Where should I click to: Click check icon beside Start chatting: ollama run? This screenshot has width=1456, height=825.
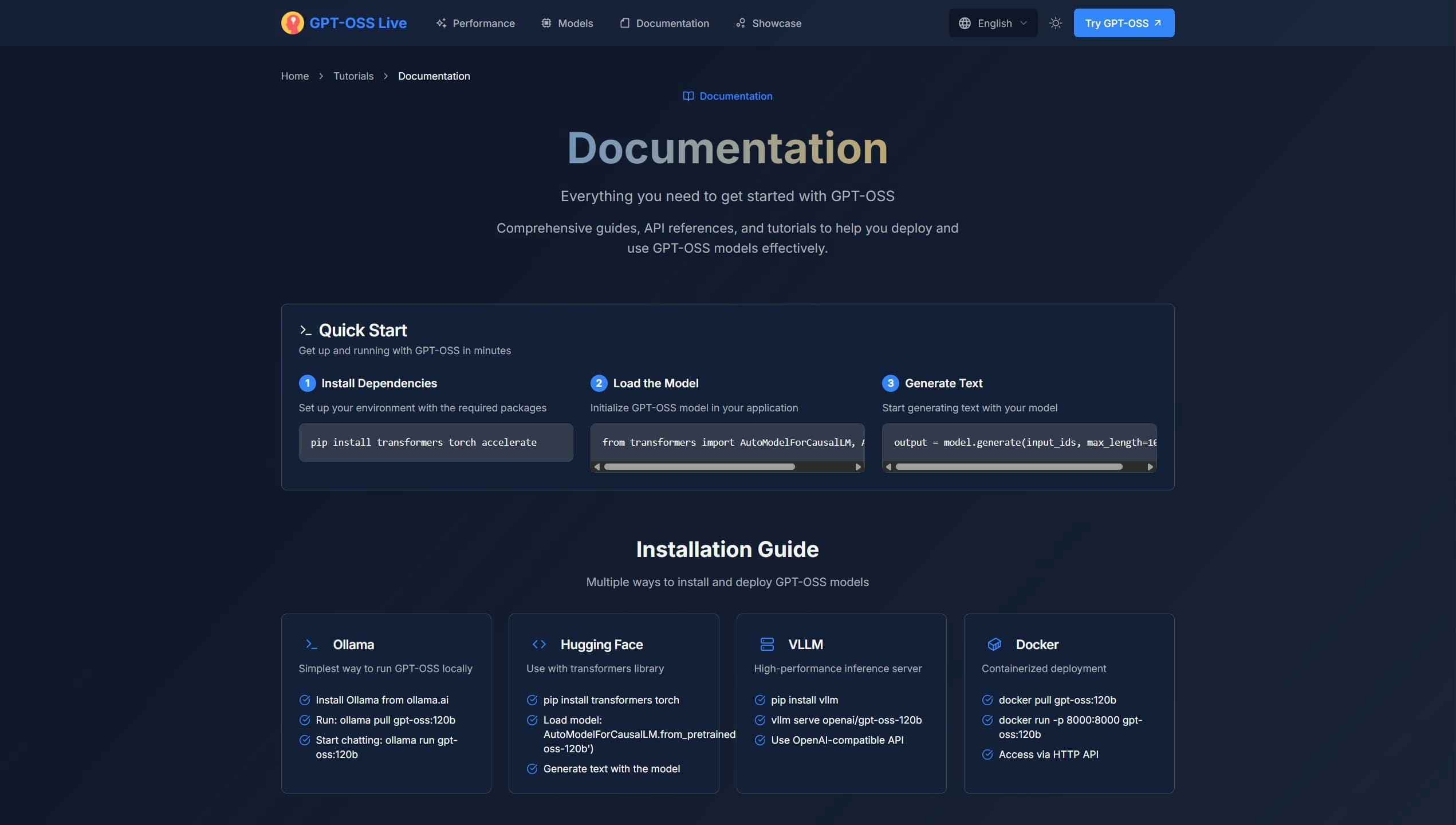[x=305, y=740]
